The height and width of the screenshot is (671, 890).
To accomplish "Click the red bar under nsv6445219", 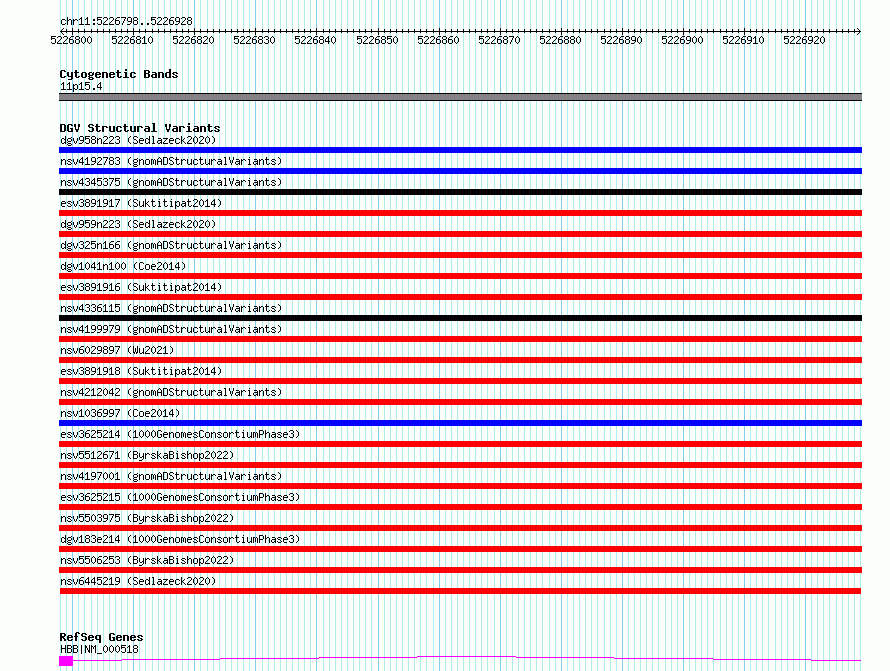I will (460, 591).
